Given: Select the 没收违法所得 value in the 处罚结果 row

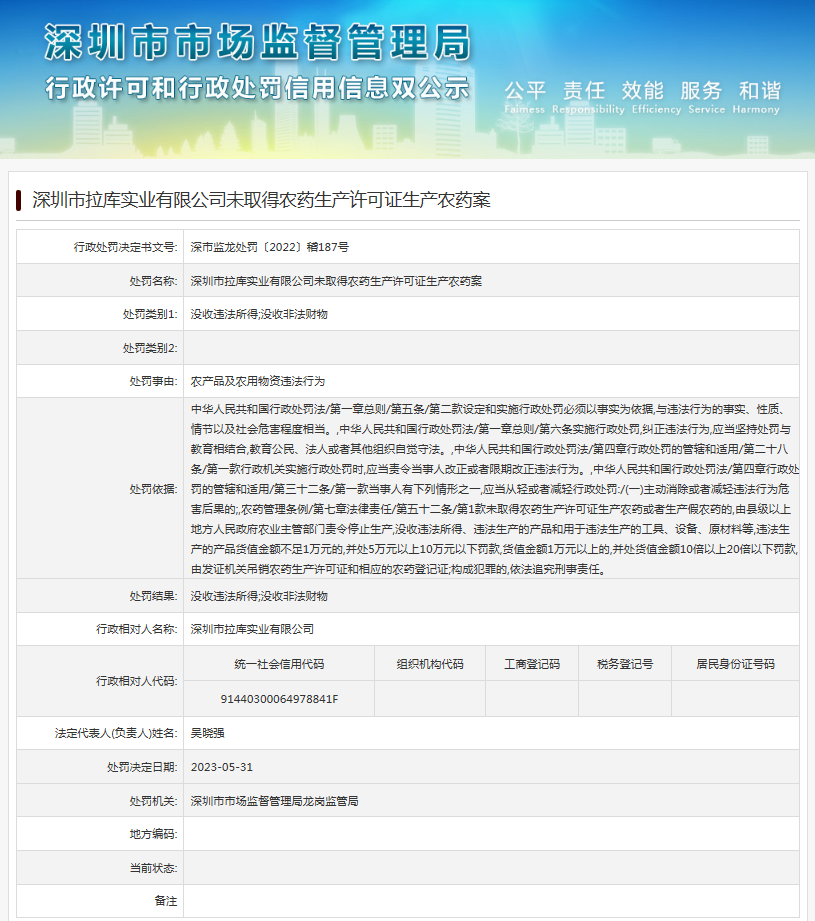Looking at the screenshot, I should pyautogui.click(x=259, y=596).
